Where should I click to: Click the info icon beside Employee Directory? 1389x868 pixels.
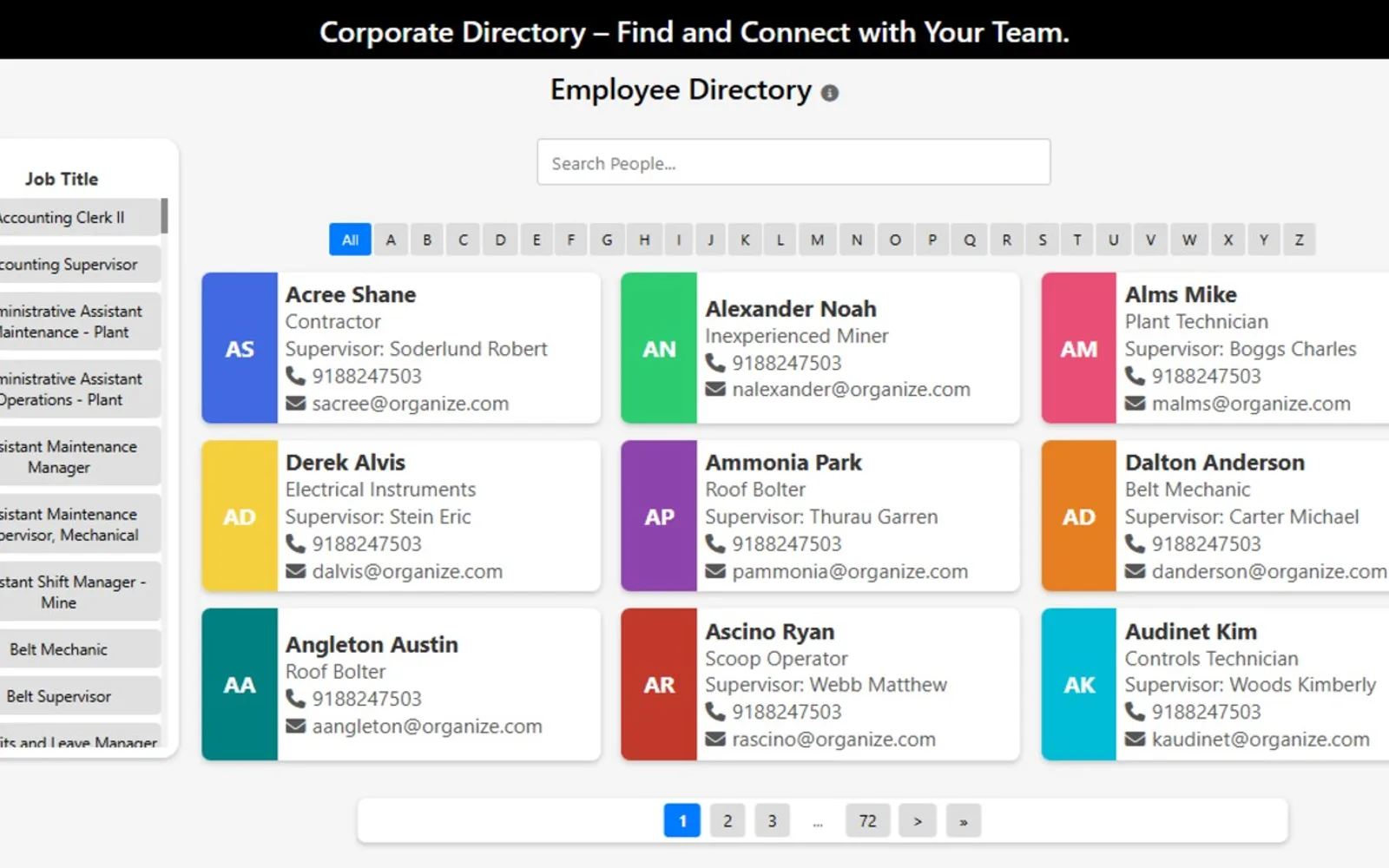click(x=830, y=93)
